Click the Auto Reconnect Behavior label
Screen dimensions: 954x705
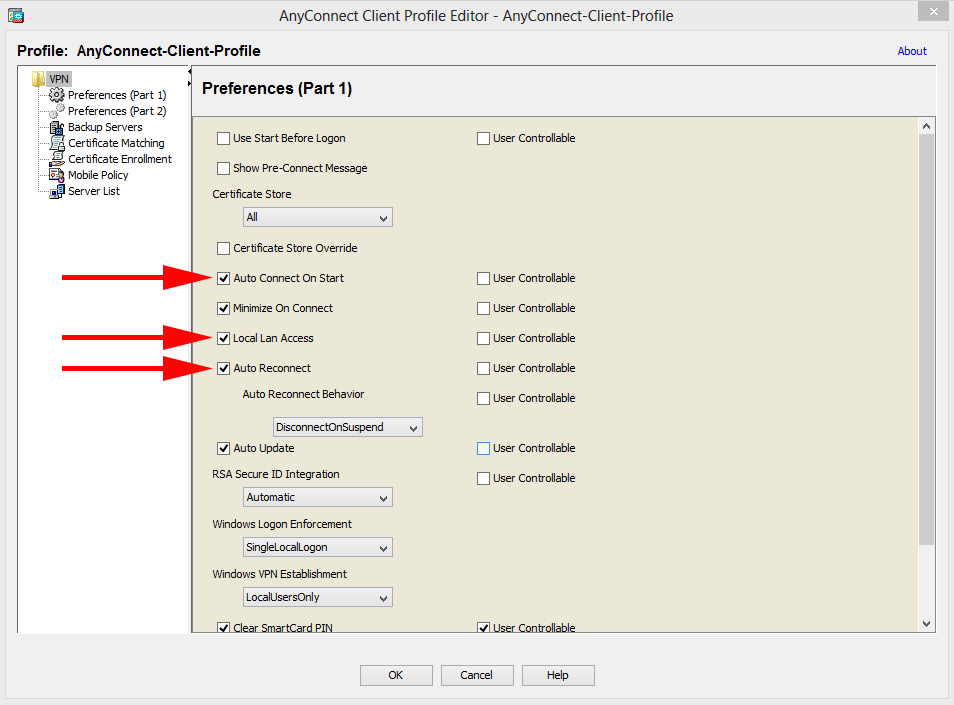(303, 394)
